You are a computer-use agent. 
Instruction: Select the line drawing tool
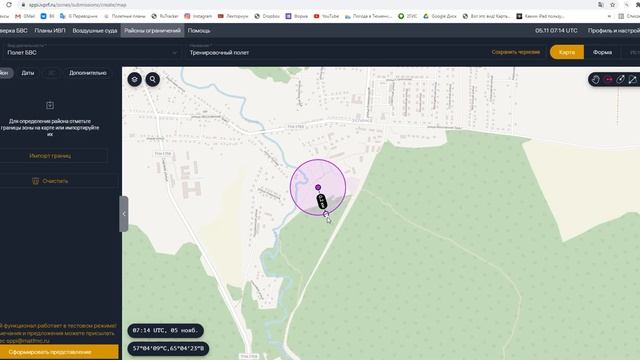tap(633, 80)
